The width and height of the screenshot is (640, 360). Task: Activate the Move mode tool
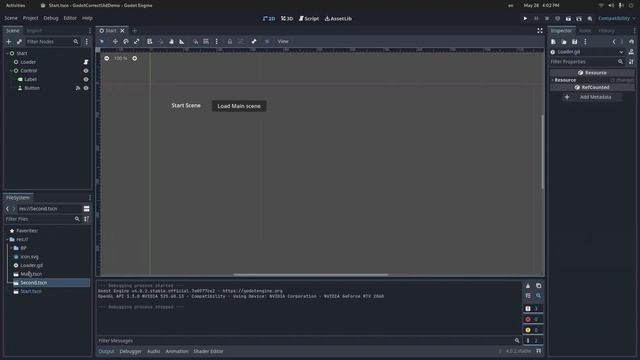tap(115, 41)
